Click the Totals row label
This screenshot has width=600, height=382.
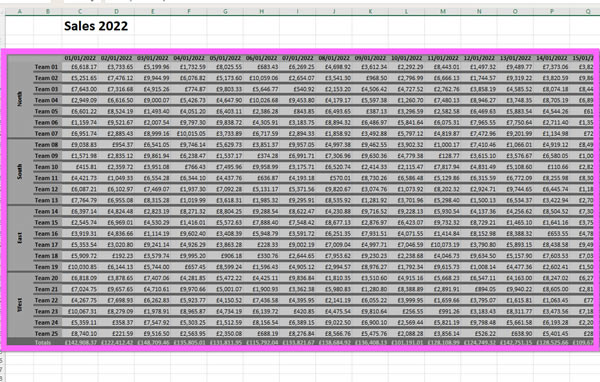43,342
